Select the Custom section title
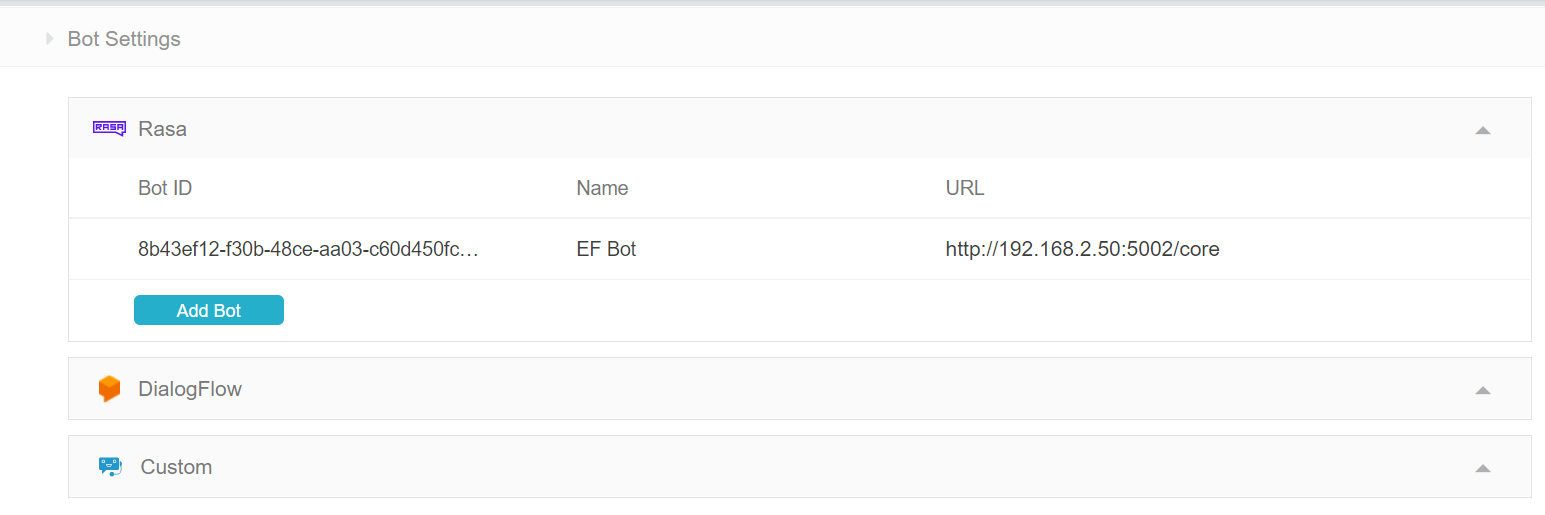Image resolution: width=1545 pixels, height=515 pixels. coord(176,467)
